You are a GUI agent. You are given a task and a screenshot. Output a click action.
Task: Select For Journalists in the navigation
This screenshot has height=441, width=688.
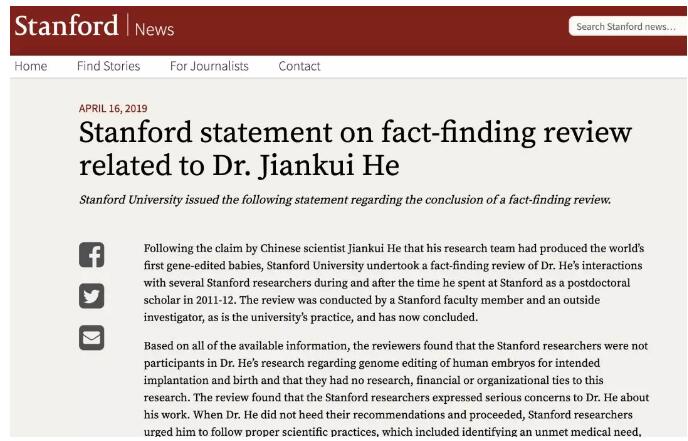pyautogui.click(x=209, y=66)
